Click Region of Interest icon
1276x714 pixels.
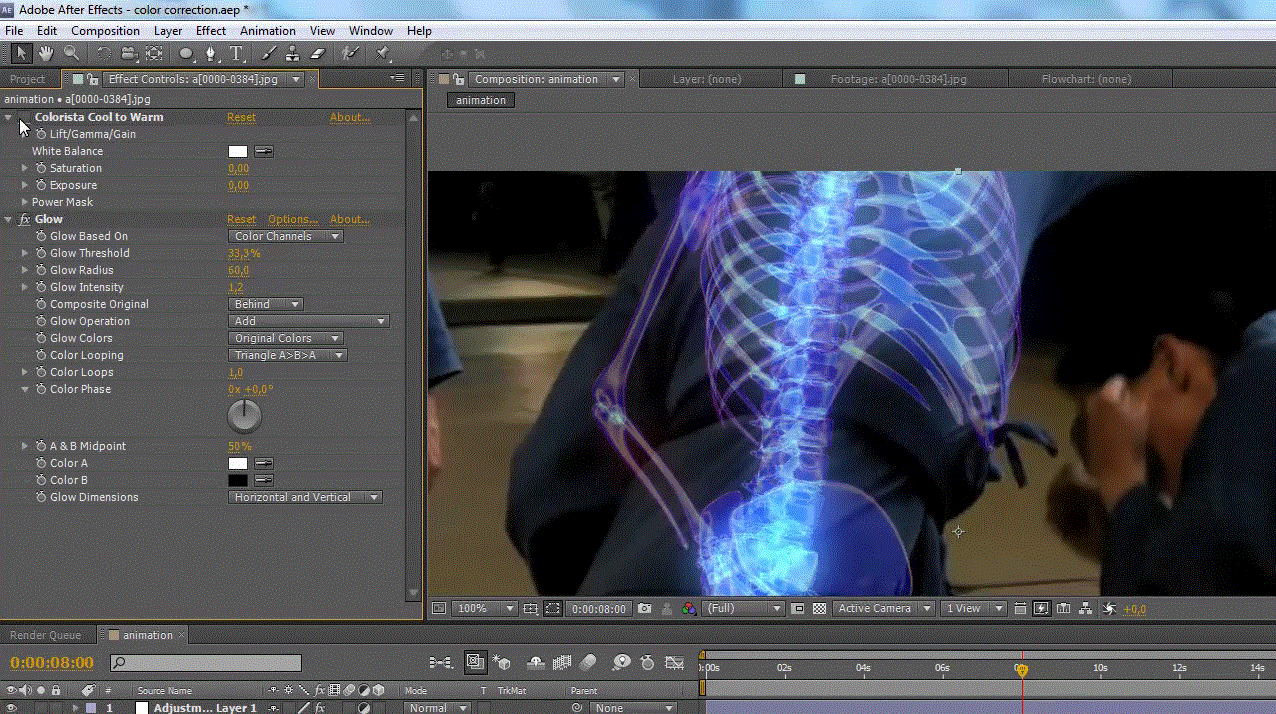click(798, 608)
